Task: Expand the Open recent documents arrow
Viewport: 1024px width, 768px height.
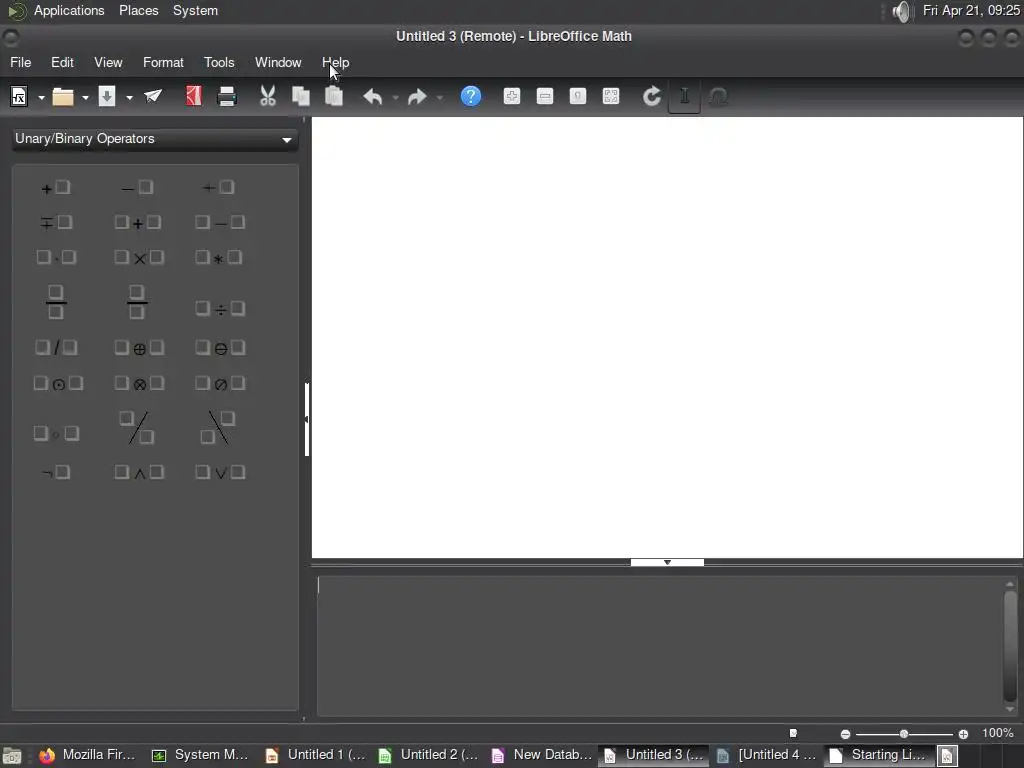Action: pyautogui.click(x=85, y=97)
